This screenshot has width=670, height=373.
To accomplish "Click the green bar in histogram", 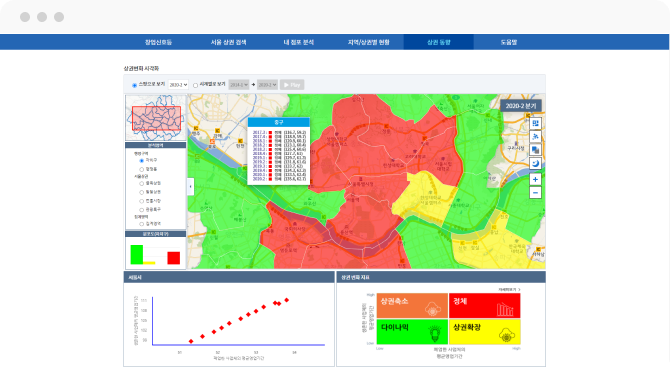I will 137,255.
